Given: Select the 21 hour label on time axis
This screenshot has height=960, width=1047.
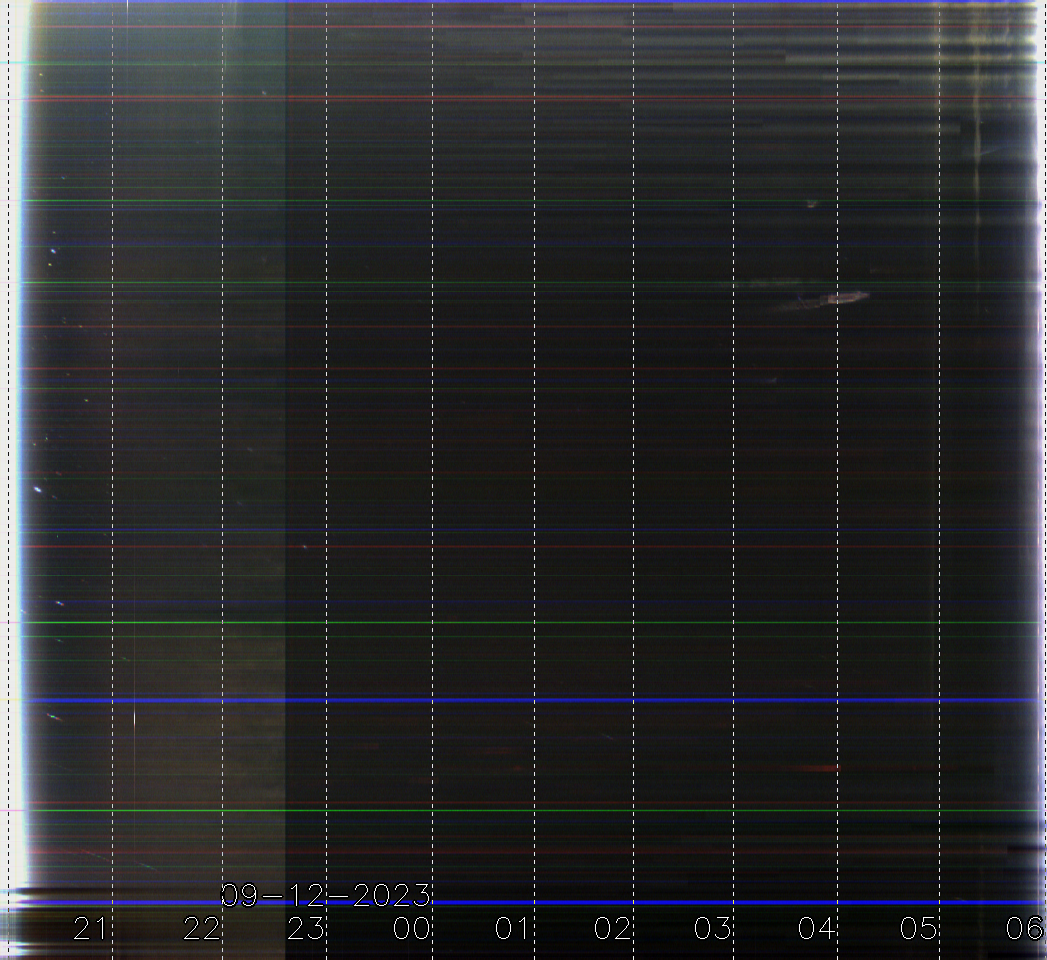Looking at the screenshot, I should pos(89,929).
